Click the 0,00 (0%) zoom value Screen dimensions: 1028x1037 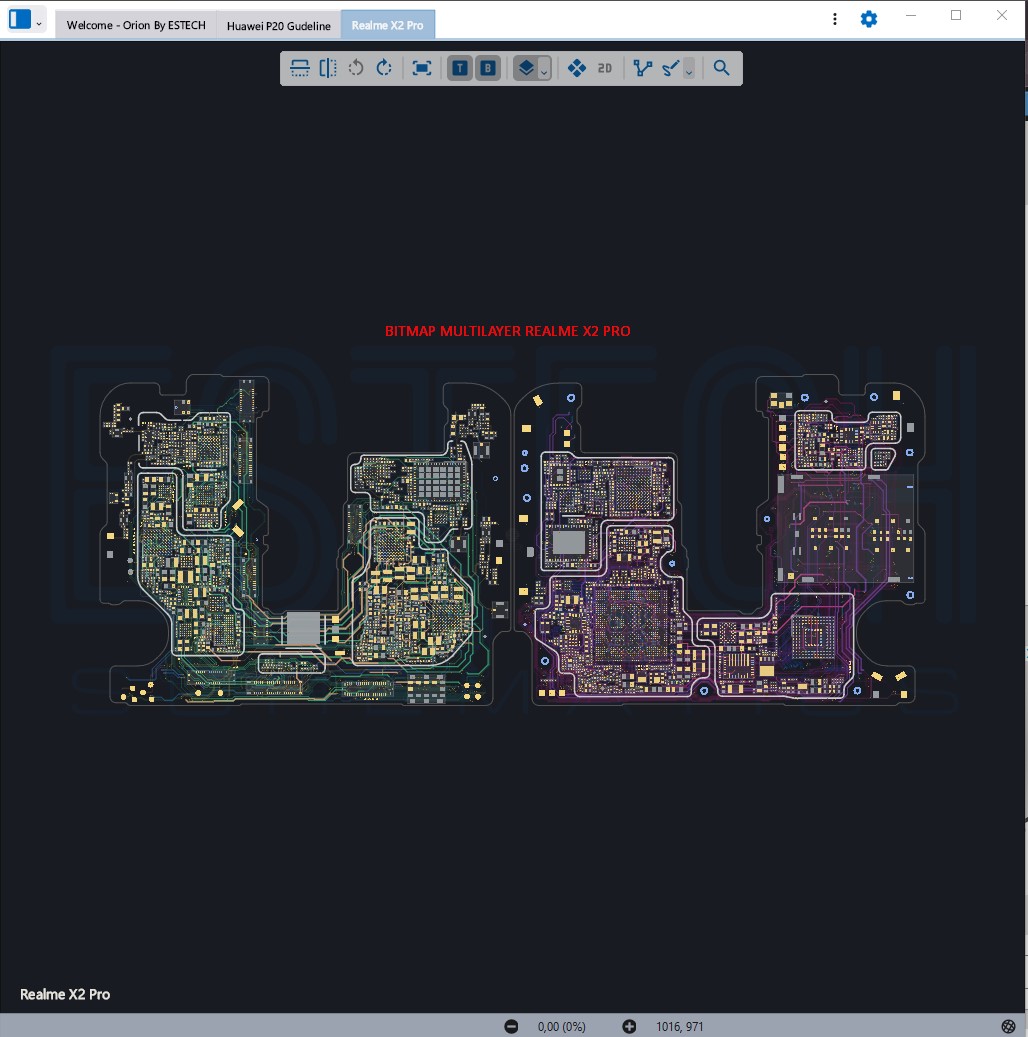tap(562, 1026)
